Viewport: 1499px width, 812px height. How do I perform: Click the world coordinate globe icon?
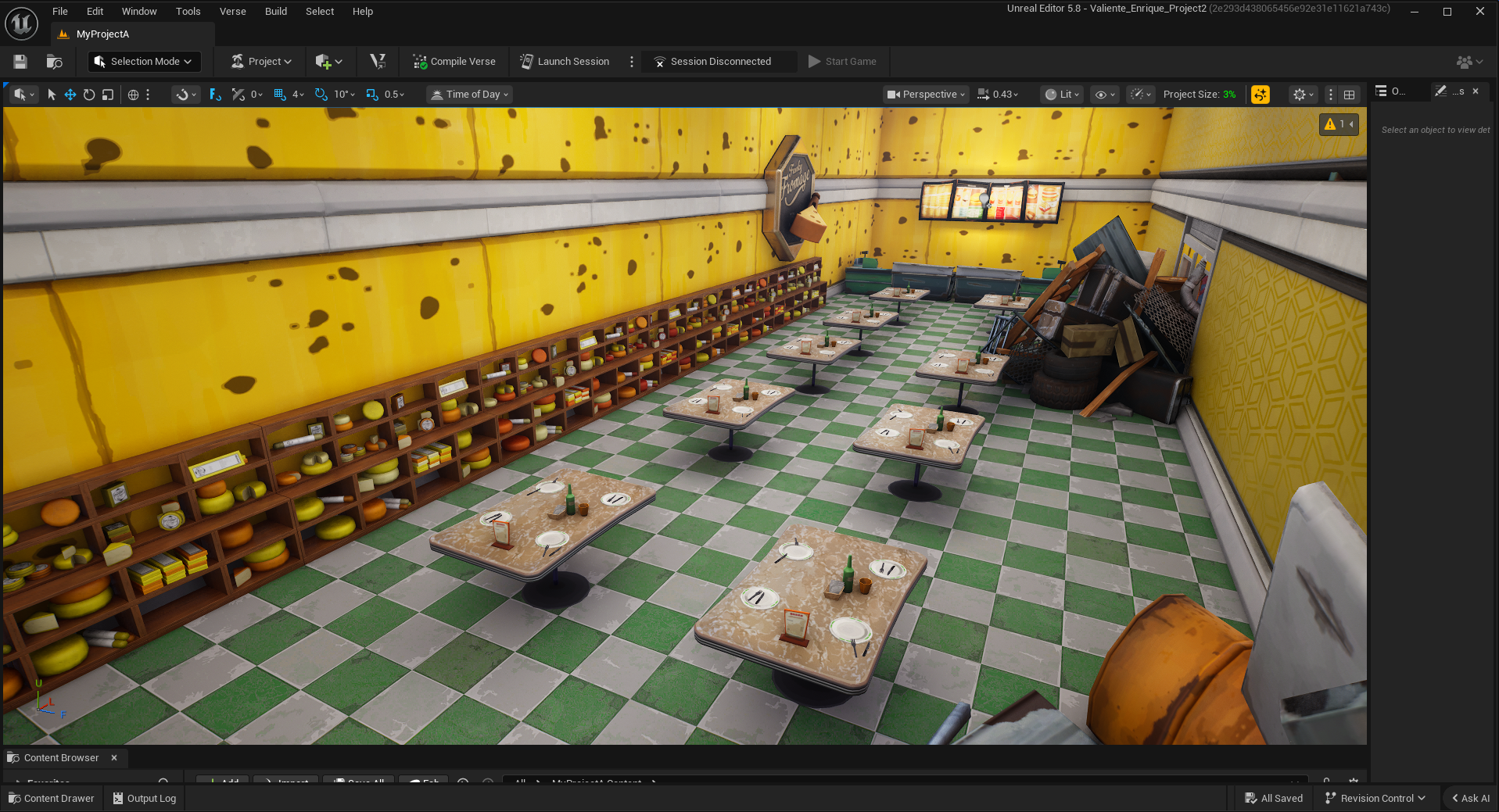tap(133, 95)
